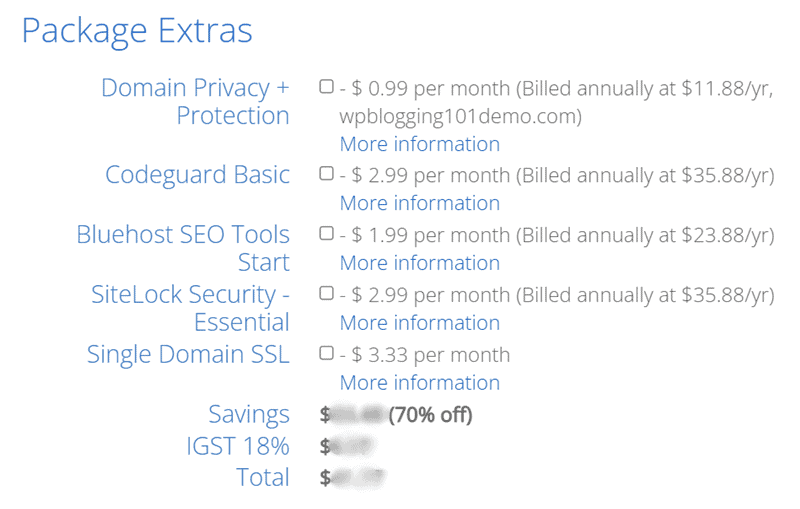
Task: Click the SiteLock Security - Essential label
Action: point(190,308)
